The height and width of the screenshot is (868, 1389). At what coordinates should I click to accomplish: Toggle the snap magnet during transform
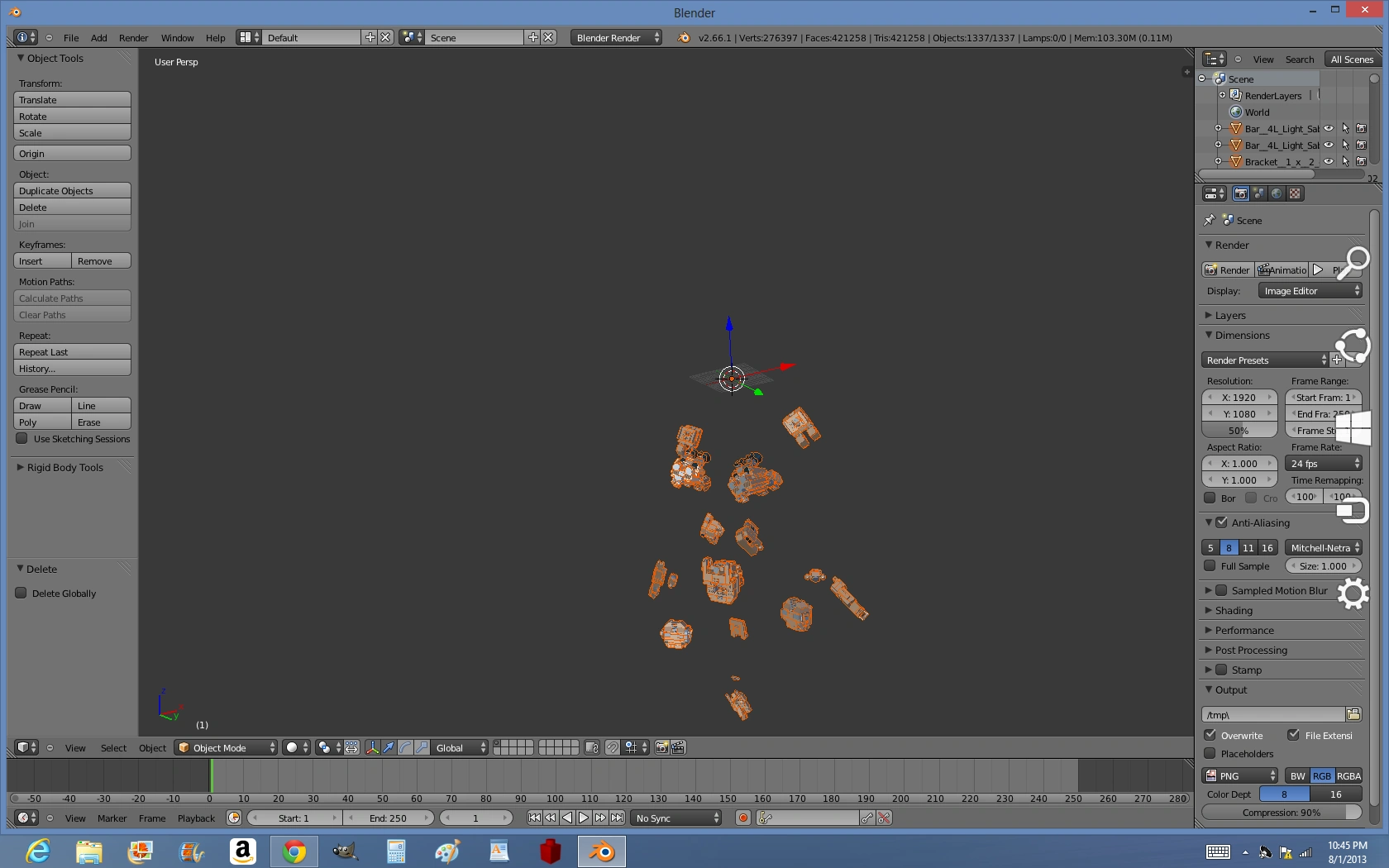613,747
